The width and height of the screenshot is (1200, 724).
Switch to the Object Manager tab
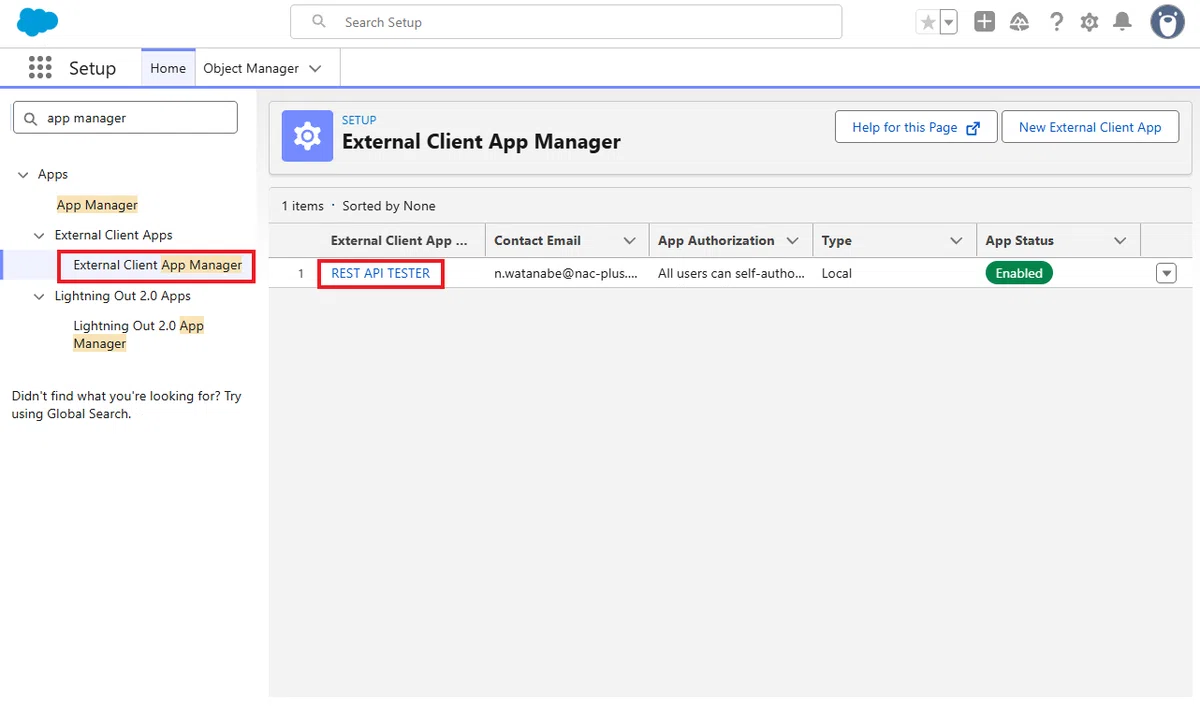coord(251,68)
